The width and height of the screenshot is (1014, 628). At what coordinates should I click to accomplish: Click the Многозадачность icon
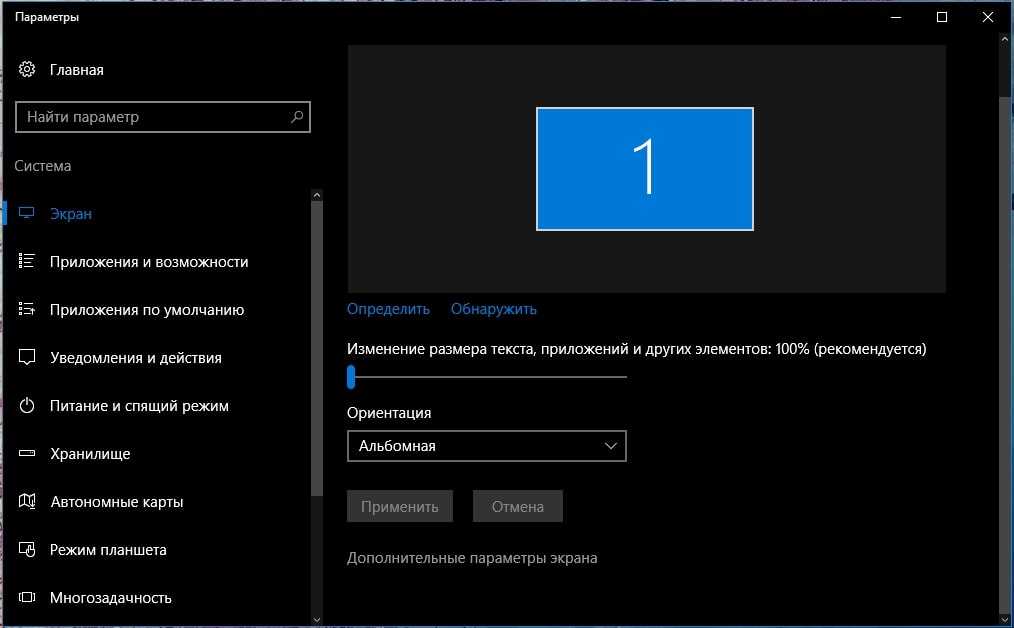pyautogui.click(x=27, y=597)
